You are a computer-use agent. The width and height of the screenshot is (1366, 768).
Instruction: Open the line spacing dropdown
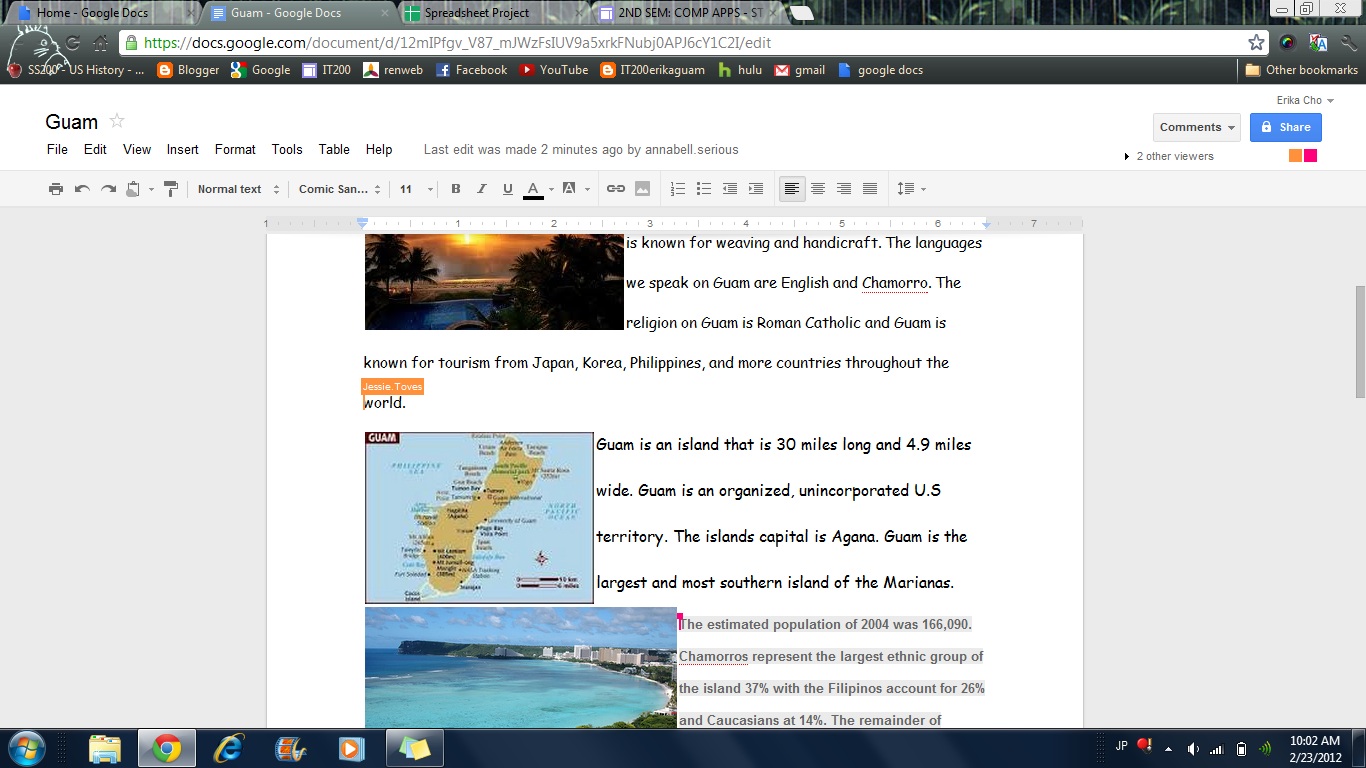pyautogui.click(x=911, y=189)
